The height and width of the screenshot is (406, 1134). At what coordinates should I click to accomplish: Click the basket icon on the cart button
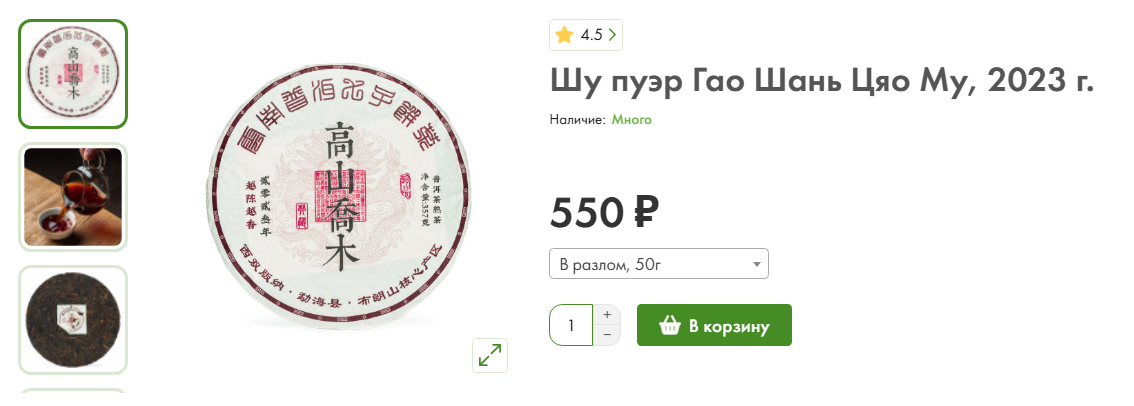pyautogui.click(x=670, y=326)
